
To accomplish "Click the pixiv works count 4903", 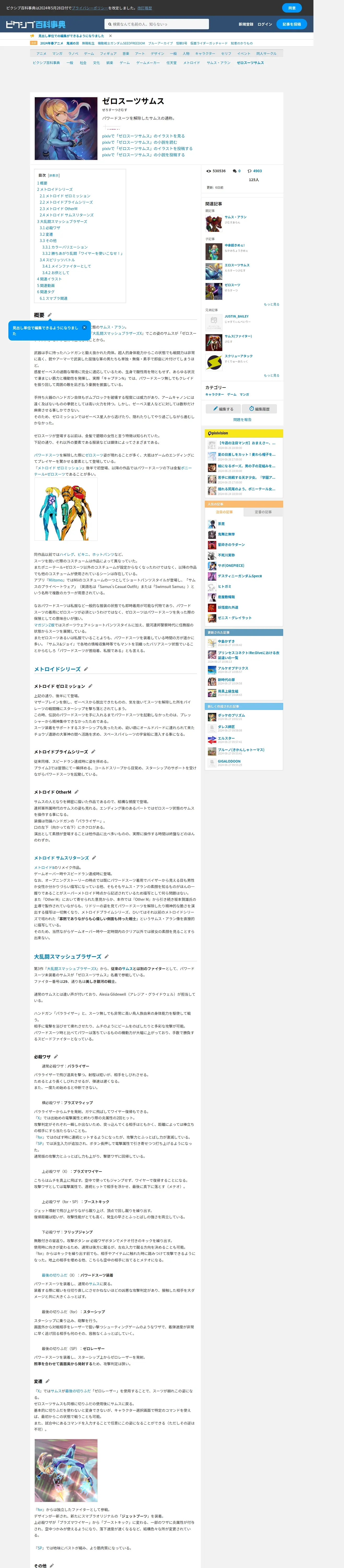I will tap(258, 171).
